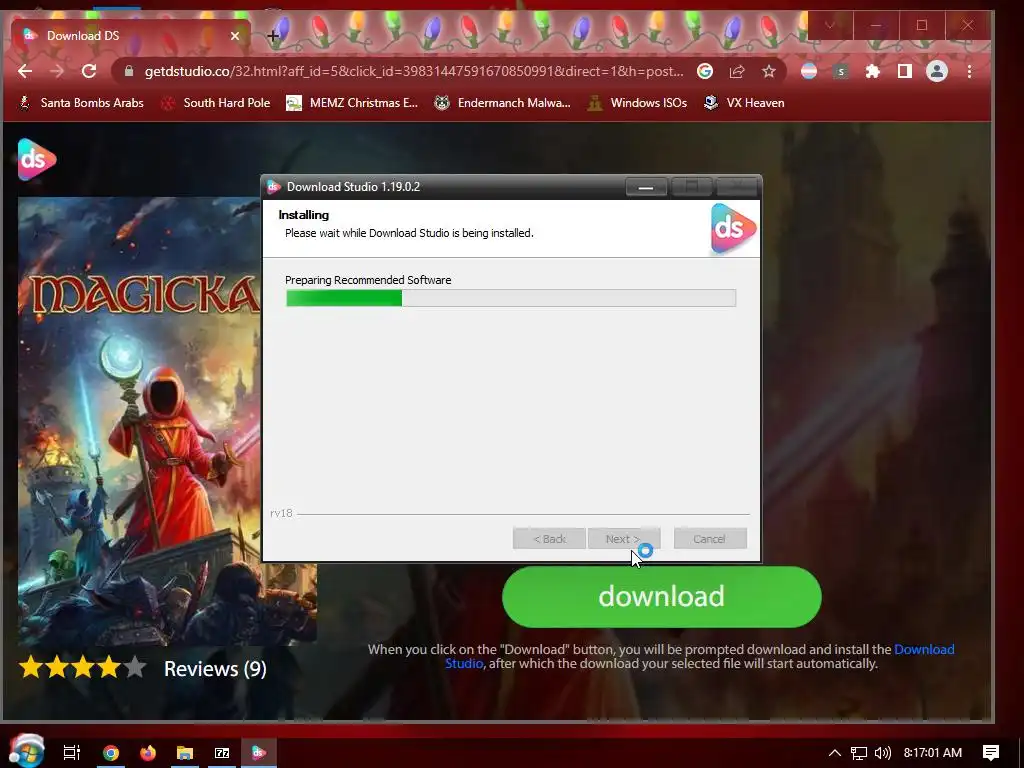Reload the page with refresh icon

(x=89, y=71)
